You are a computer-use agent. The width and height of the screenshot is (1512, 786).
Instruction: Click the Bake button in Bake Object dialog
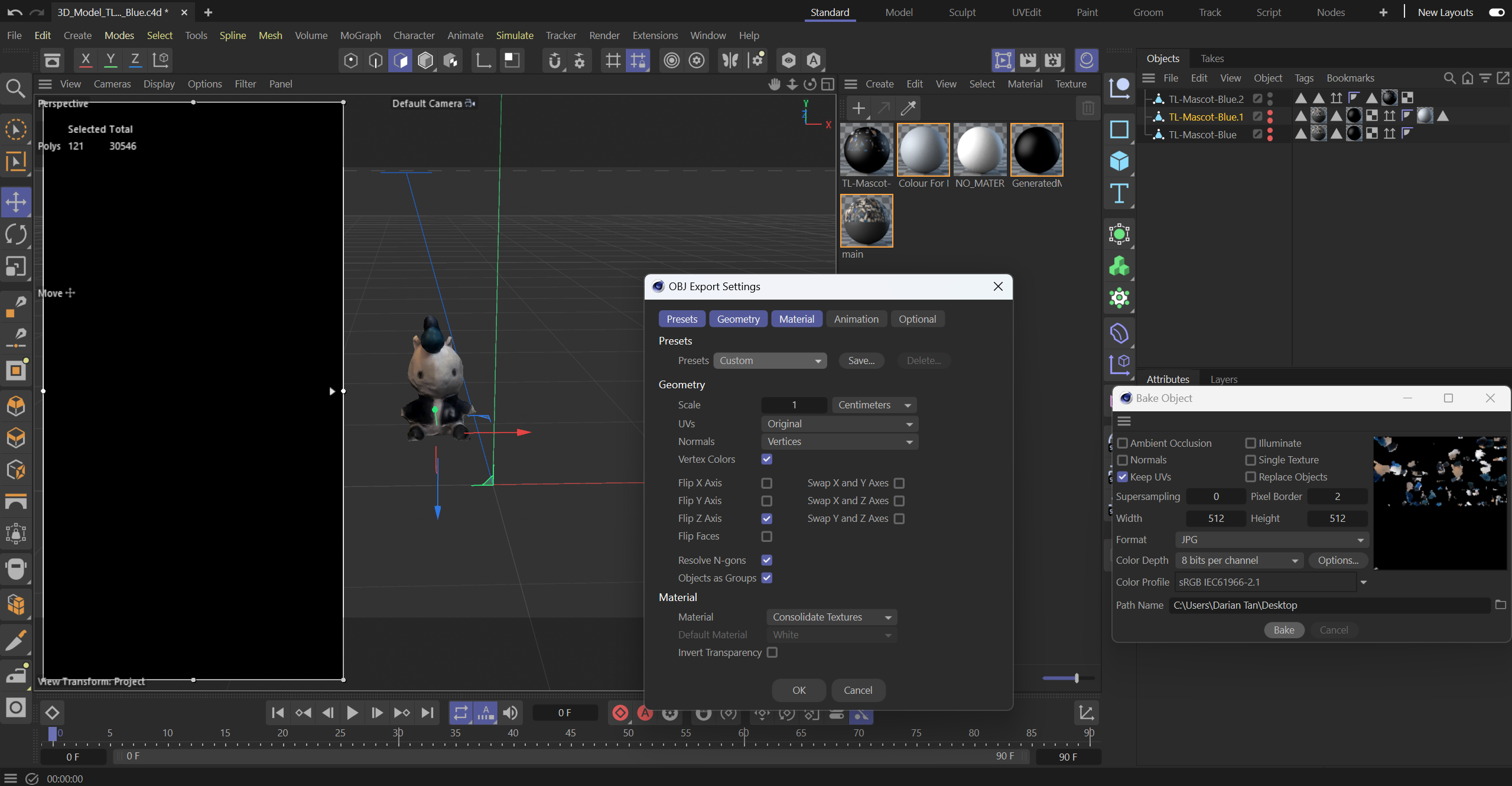point(1283,629)
